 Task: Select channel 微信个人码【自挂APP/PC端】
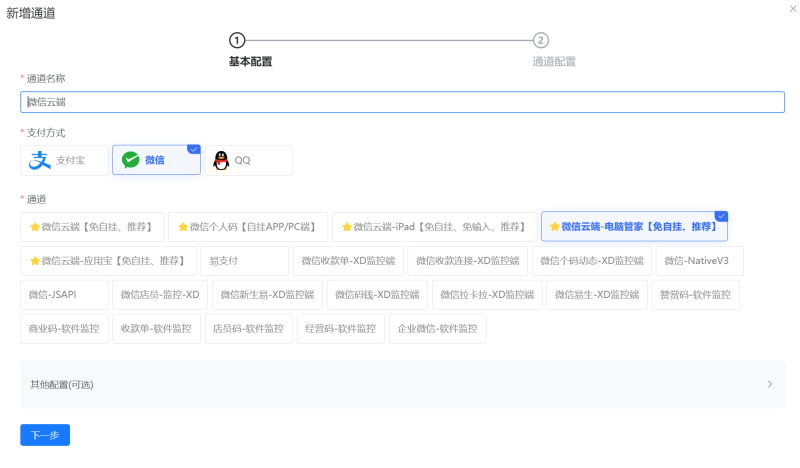click(x=248, y=227)
